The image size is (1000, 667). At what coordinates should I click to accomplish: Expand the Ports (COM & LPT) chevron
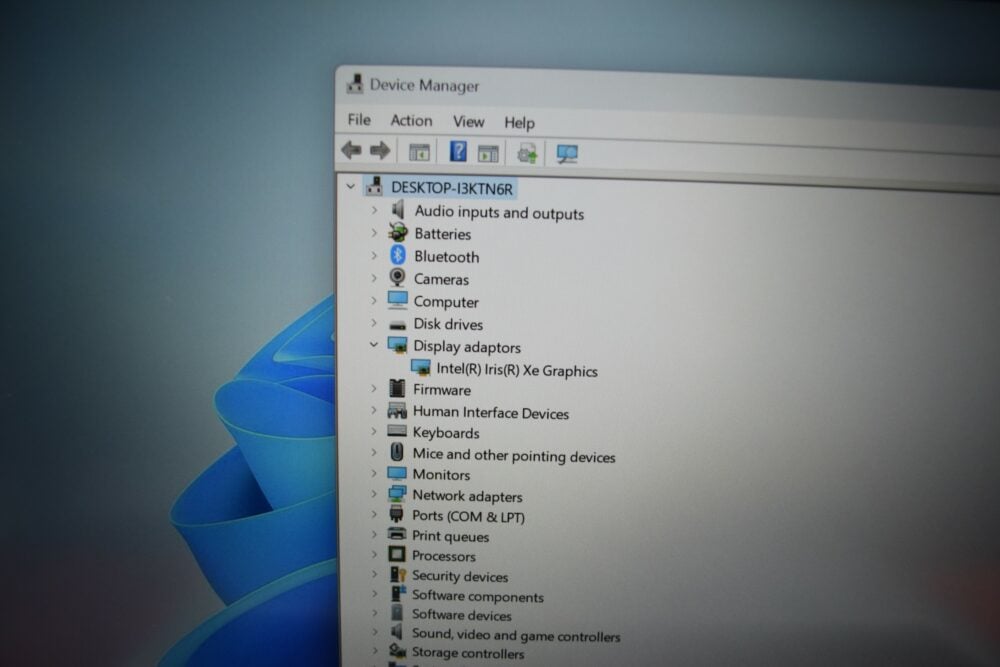(374, 514)
